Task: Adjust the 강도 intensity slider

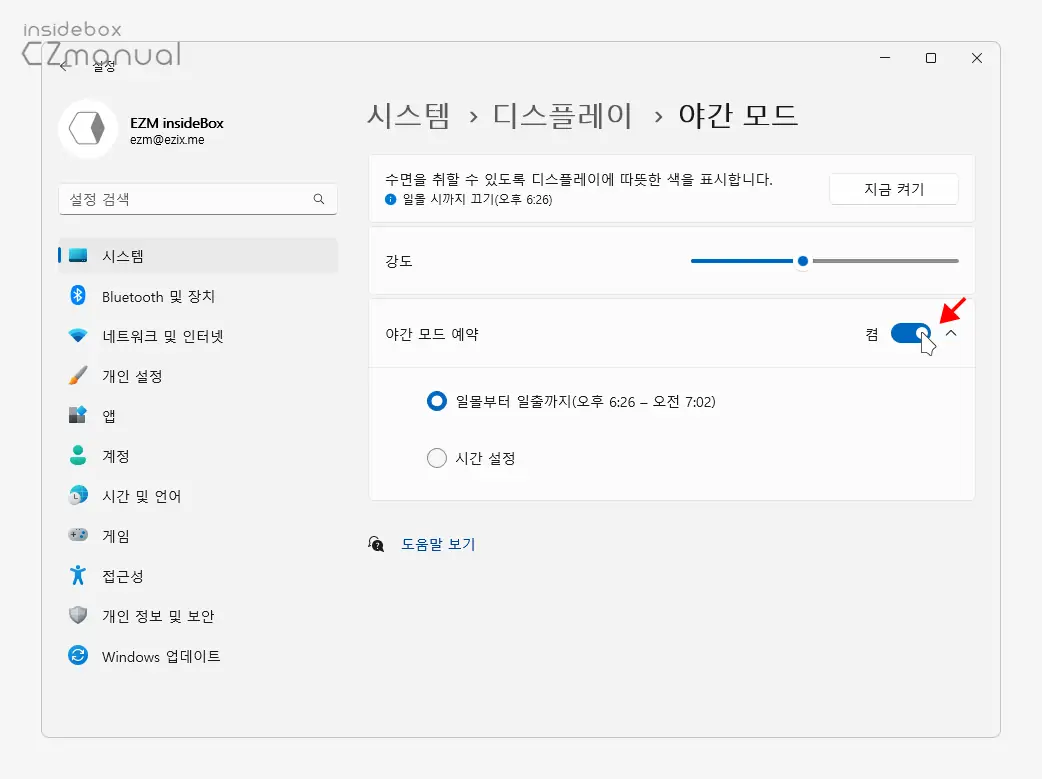Action: point(802,261)
